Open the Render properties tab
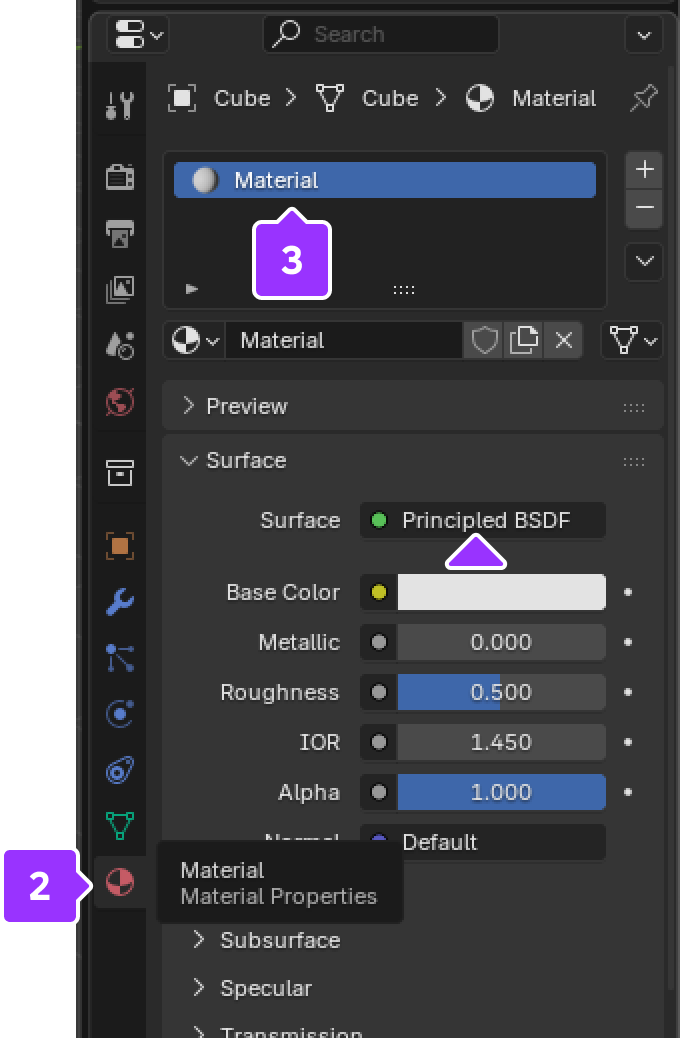680x1038 pixels. point(120,178)
